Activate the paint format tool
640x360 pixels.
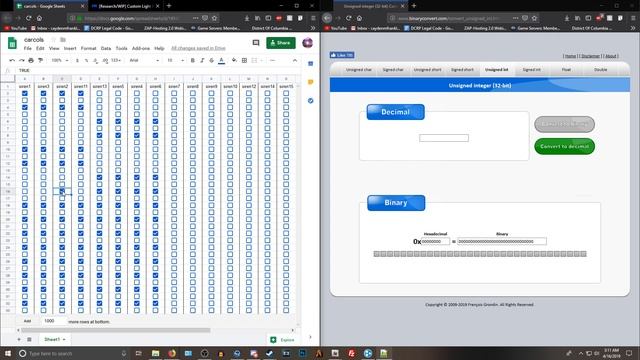coord(40,60)
